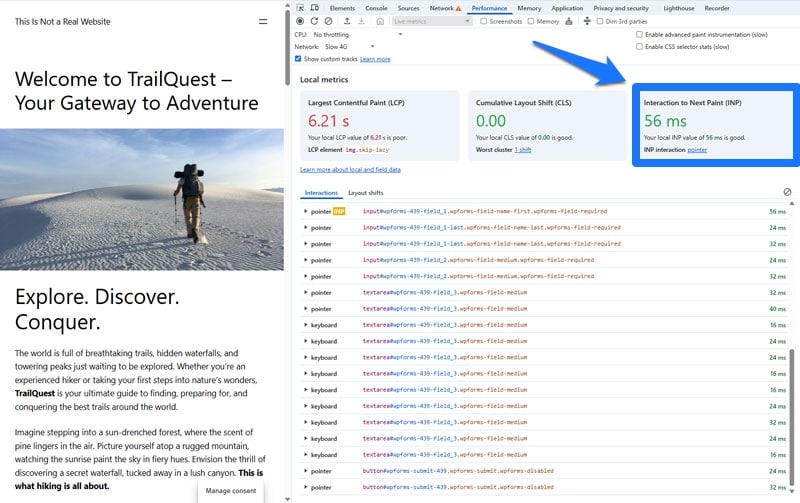This screenshot has width=800, height=503.
Task: Expand the last pointer button wpforms-submit row
Action: click(306, 487)
